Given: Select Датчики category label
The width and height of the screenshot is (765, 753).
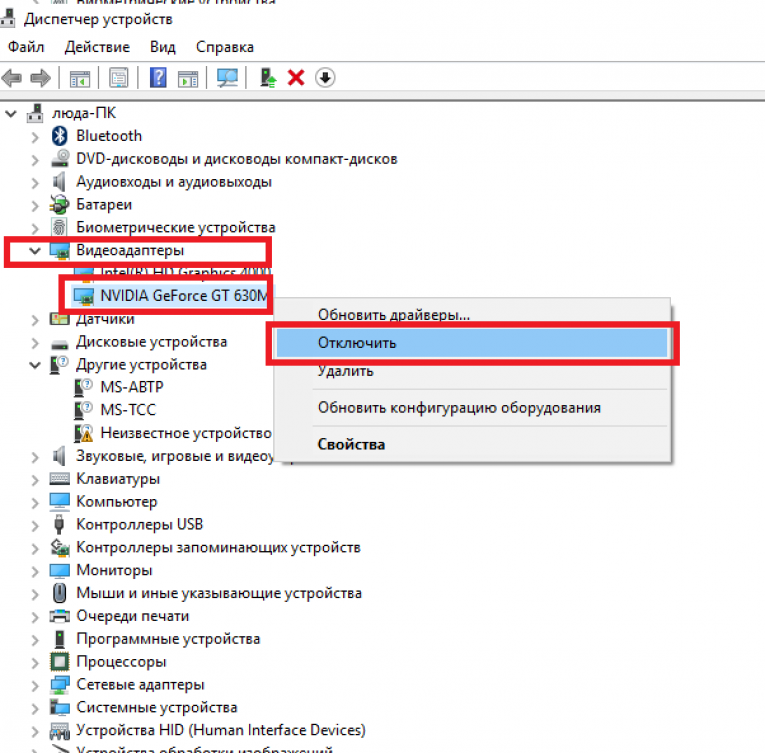Looking at the screenshot, I should pyautogui.click(x=105, y=319).
